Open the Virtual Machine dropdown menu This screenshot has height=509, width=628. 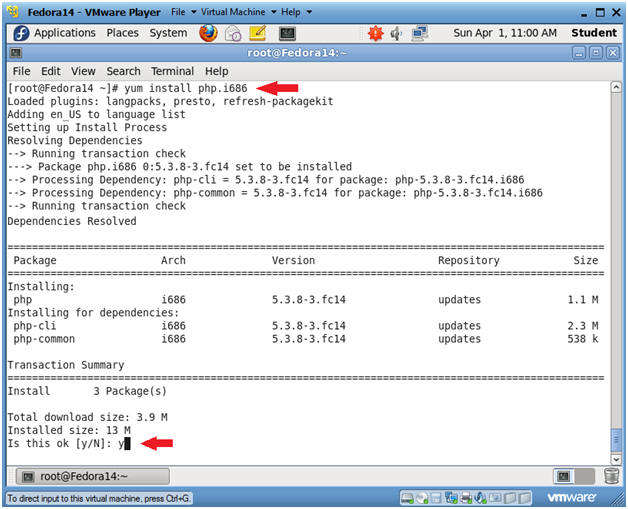click(238, 12)
